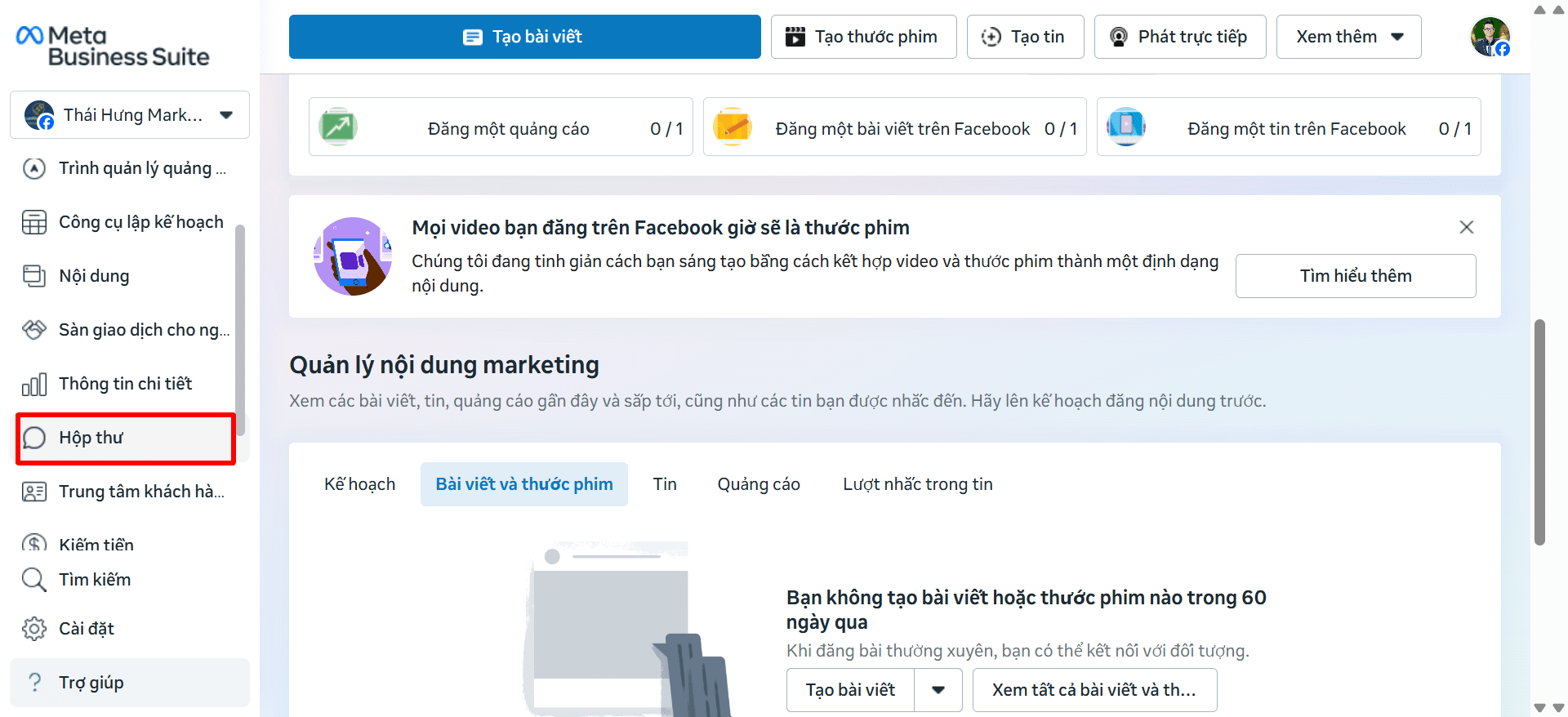Open the Đăng một quảng cáo task card
Image resolution: width=1568 pixels, height=717 pixels.
pos(501,127)
